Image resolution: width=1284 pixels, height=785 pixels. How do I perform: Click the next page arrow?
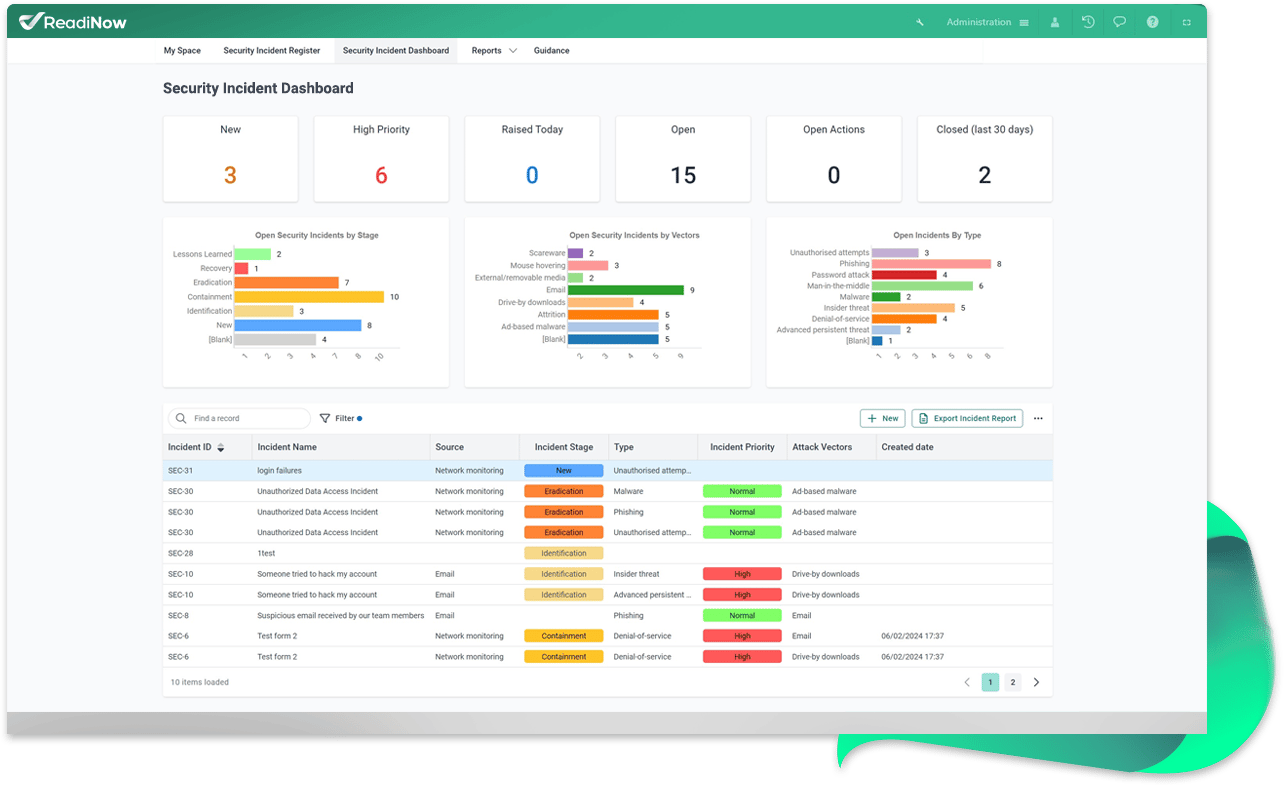pos(1036,682)
